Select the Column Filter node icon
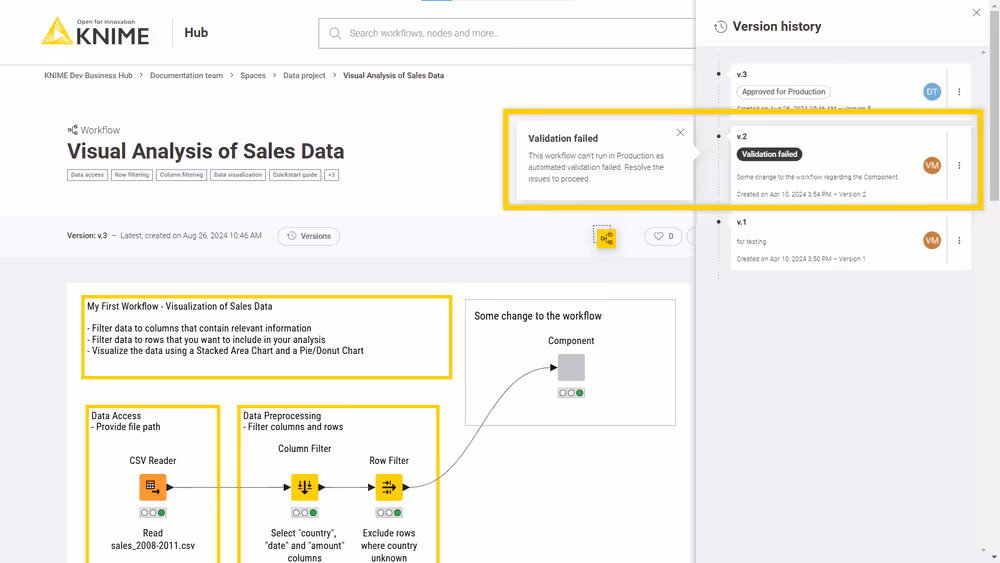Image resolution: width=1000 pixels, height=563 pixels. pyautogui.click(x=304, y=487)
